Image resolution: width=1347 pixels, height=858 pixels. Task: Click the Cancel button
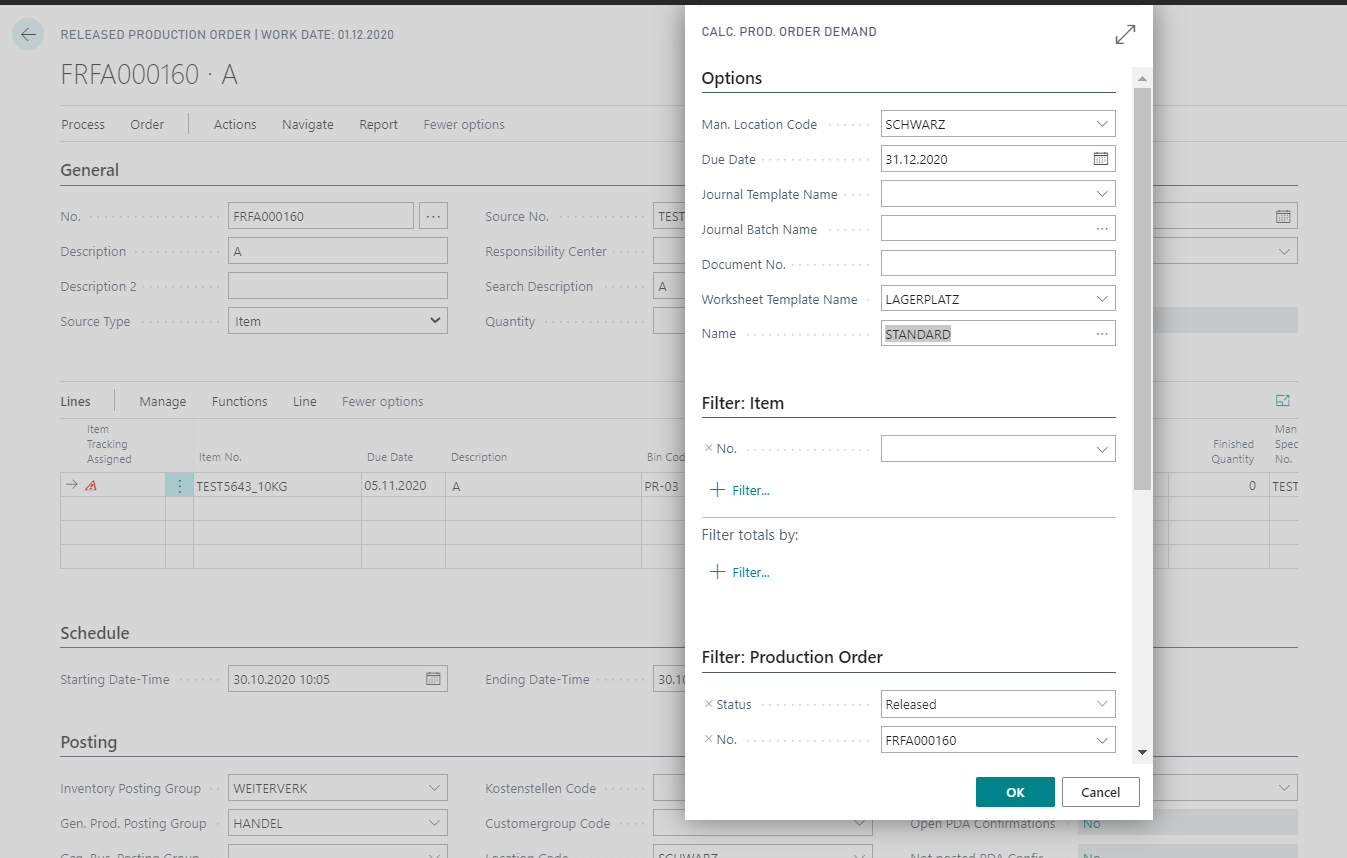[x=1101, y=792]
